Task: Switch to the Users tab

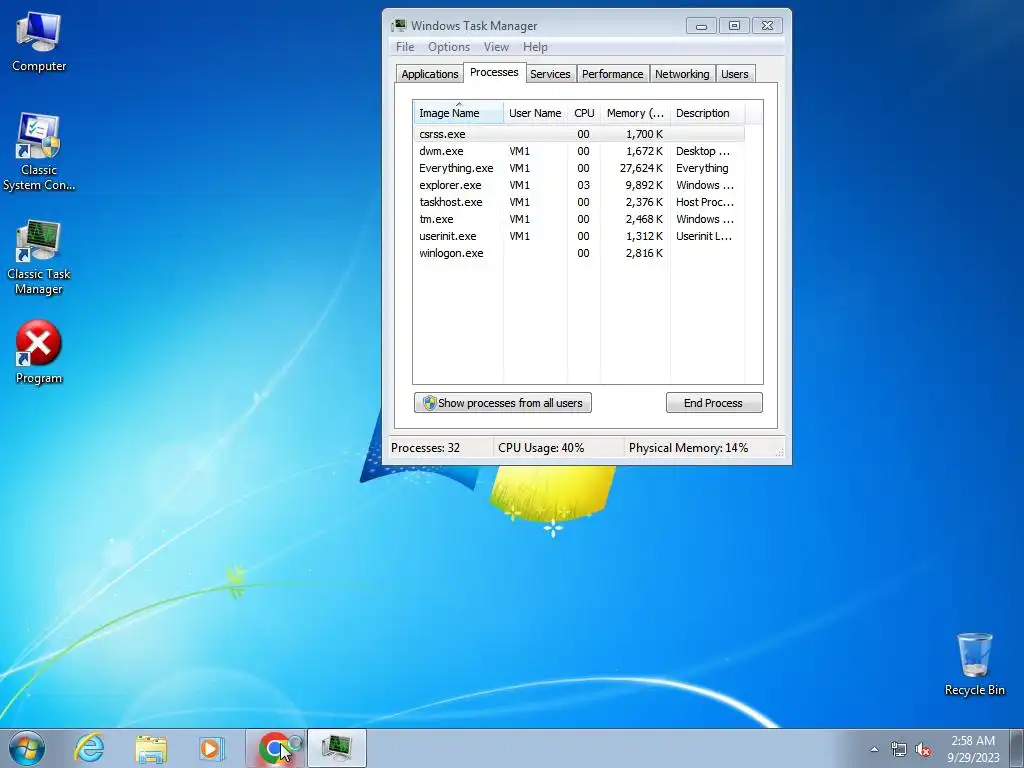Action: 735,74
